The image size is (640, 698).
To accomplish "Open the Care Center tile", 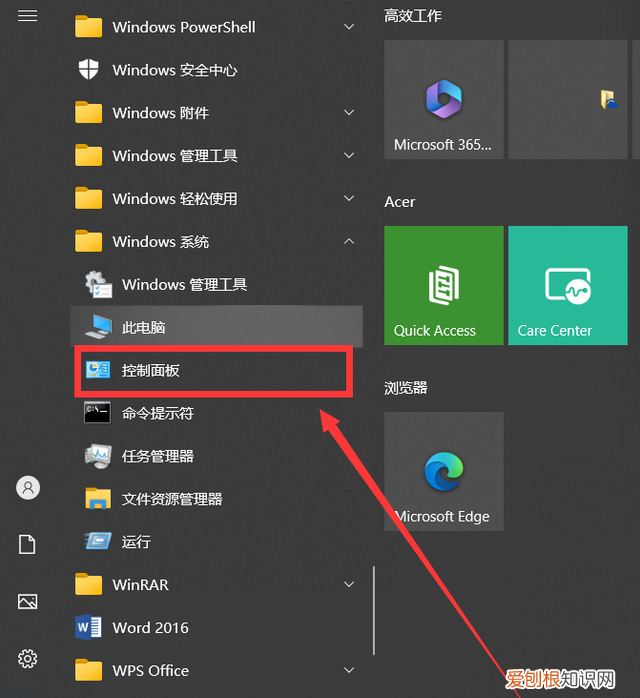I will tap(568, 285).
